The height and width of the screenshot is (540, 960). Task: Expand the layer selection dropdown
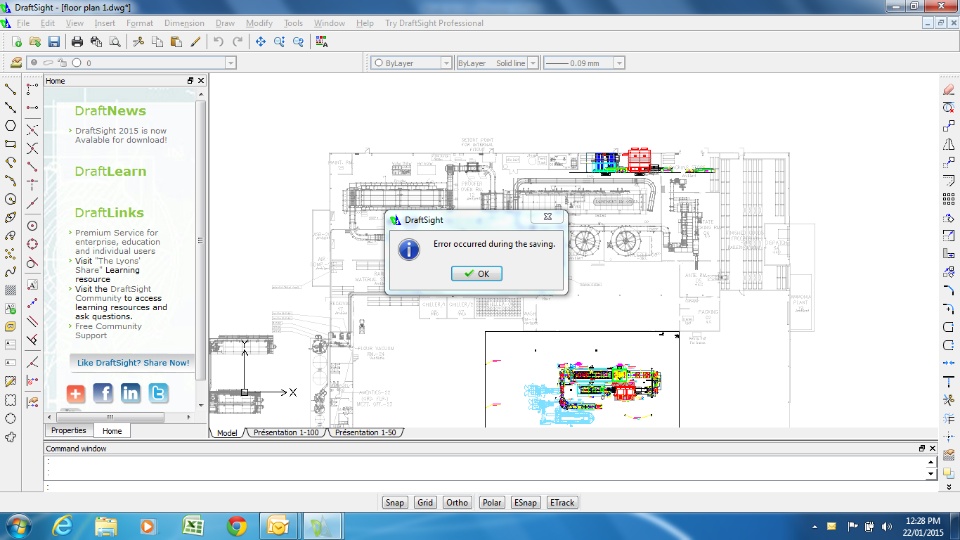230,62
